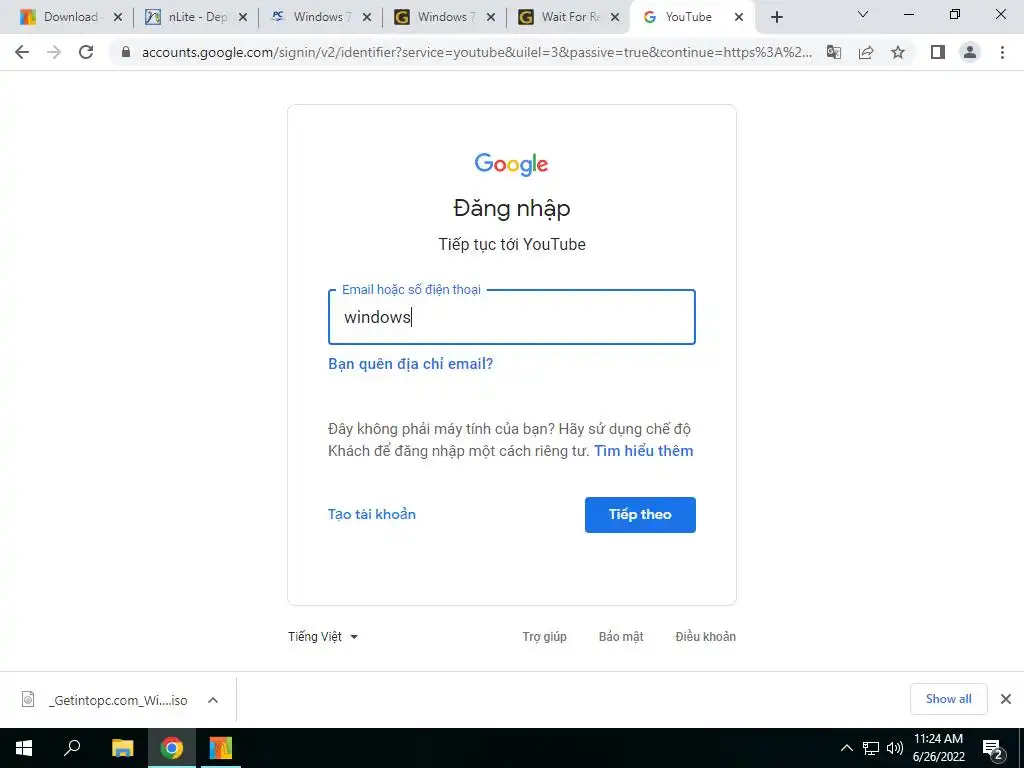Open File Explorer from the taskbar
The image size is (1024, 768).
pos(122,748)
